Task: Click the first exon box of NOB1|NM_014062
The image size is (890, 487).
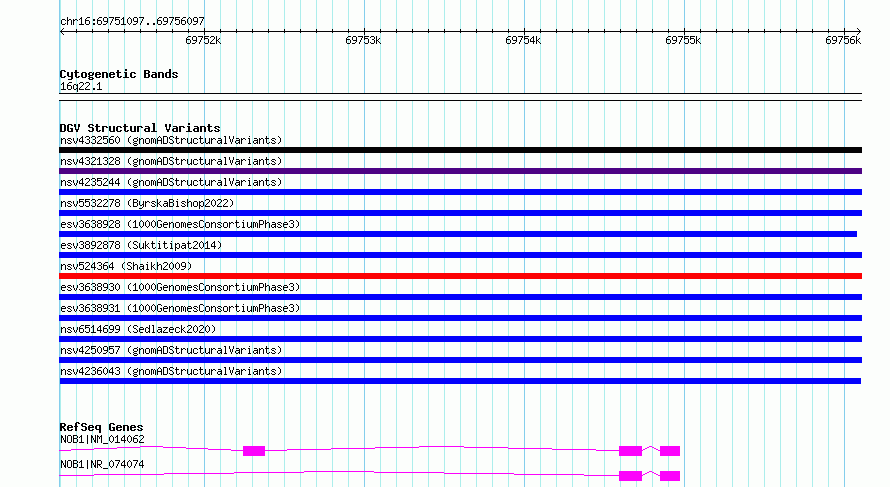Action: click(254, 451)
